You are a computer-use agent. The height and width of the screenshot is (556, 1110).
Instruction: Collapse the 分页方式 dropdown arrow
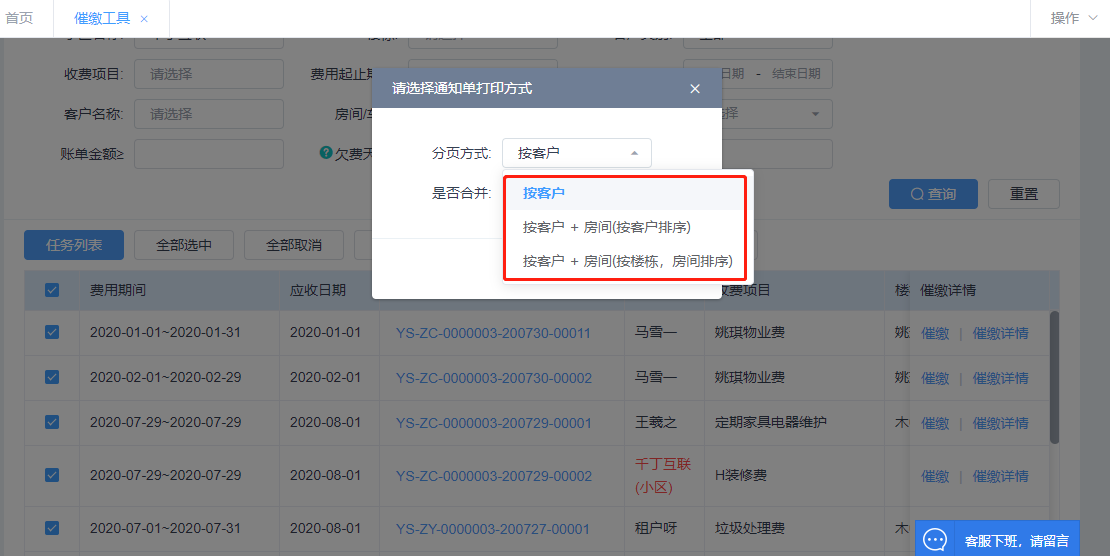[634, 153]
